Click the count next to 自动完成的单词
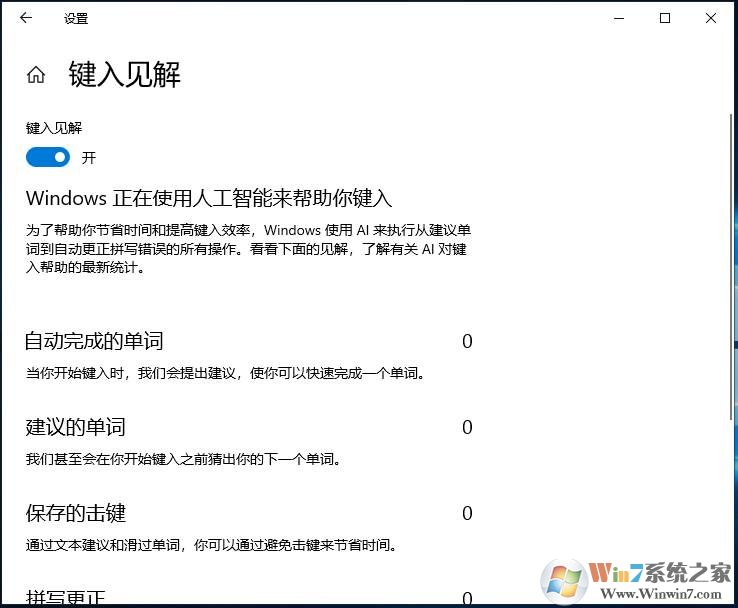The image size is (738, 608). (x=467, y=342)
